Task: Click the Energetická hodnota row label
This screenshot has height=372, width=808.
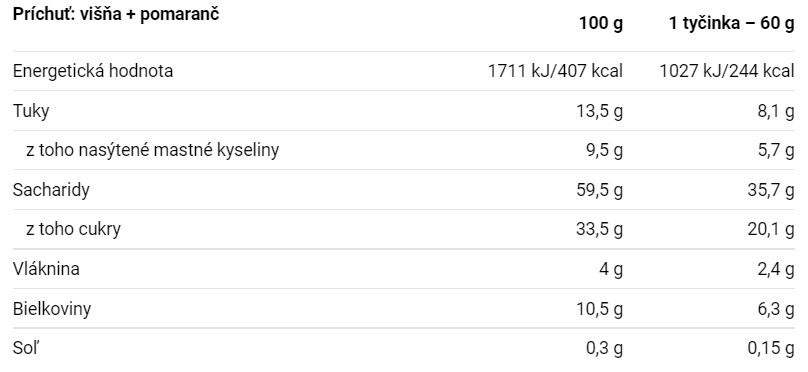Action: pos(93,71)
